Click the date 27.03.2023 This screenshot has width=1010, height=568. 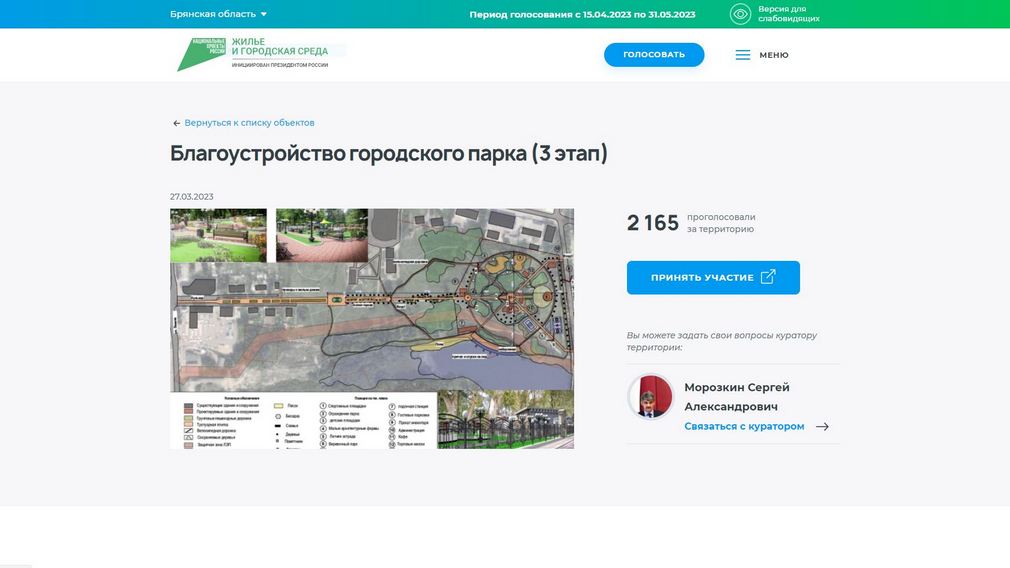[191, 196]
